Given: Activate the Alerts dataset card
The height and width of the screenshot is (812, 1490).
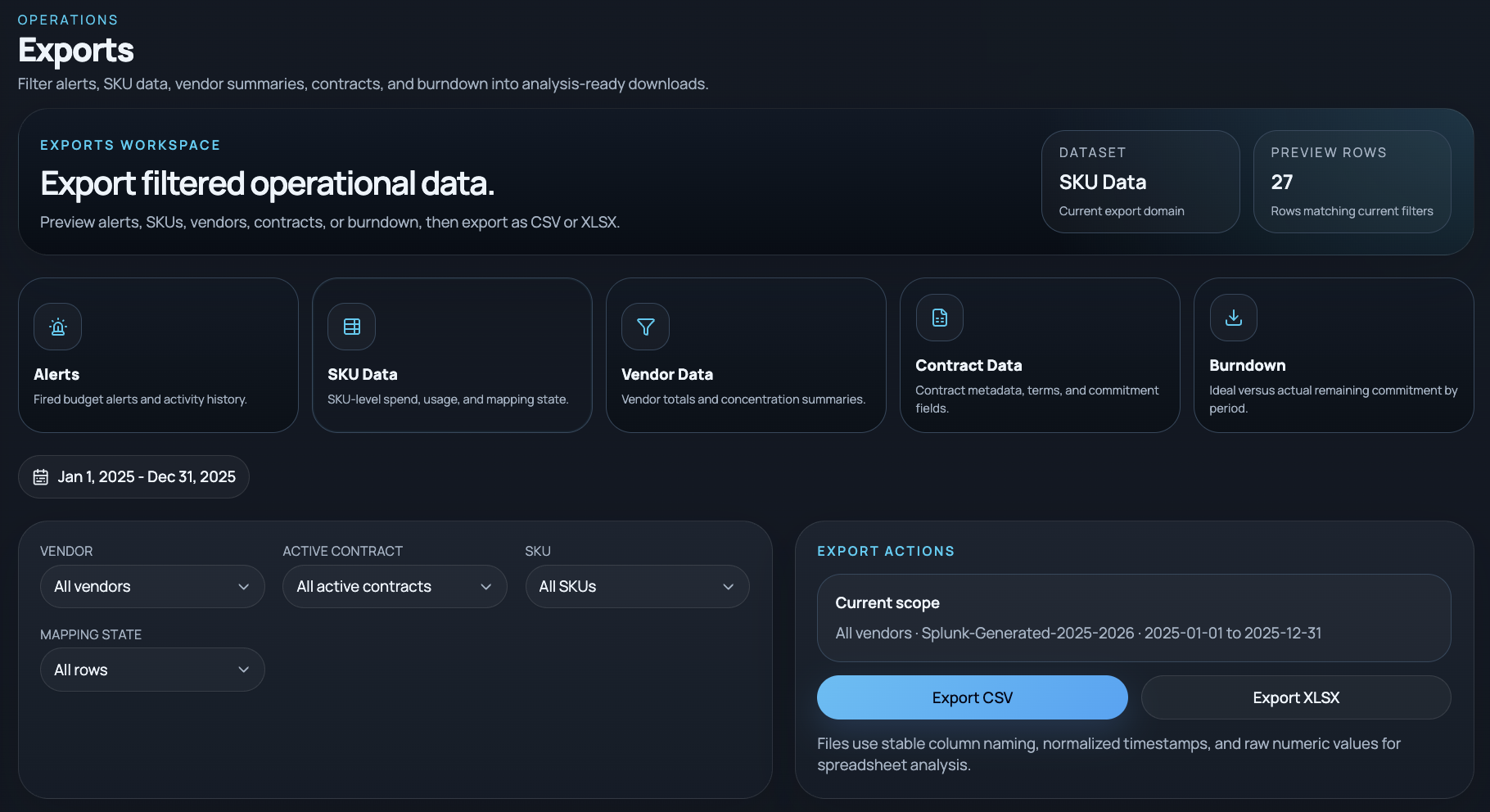Looking at the screenshot, I should (x=158, y=355).
